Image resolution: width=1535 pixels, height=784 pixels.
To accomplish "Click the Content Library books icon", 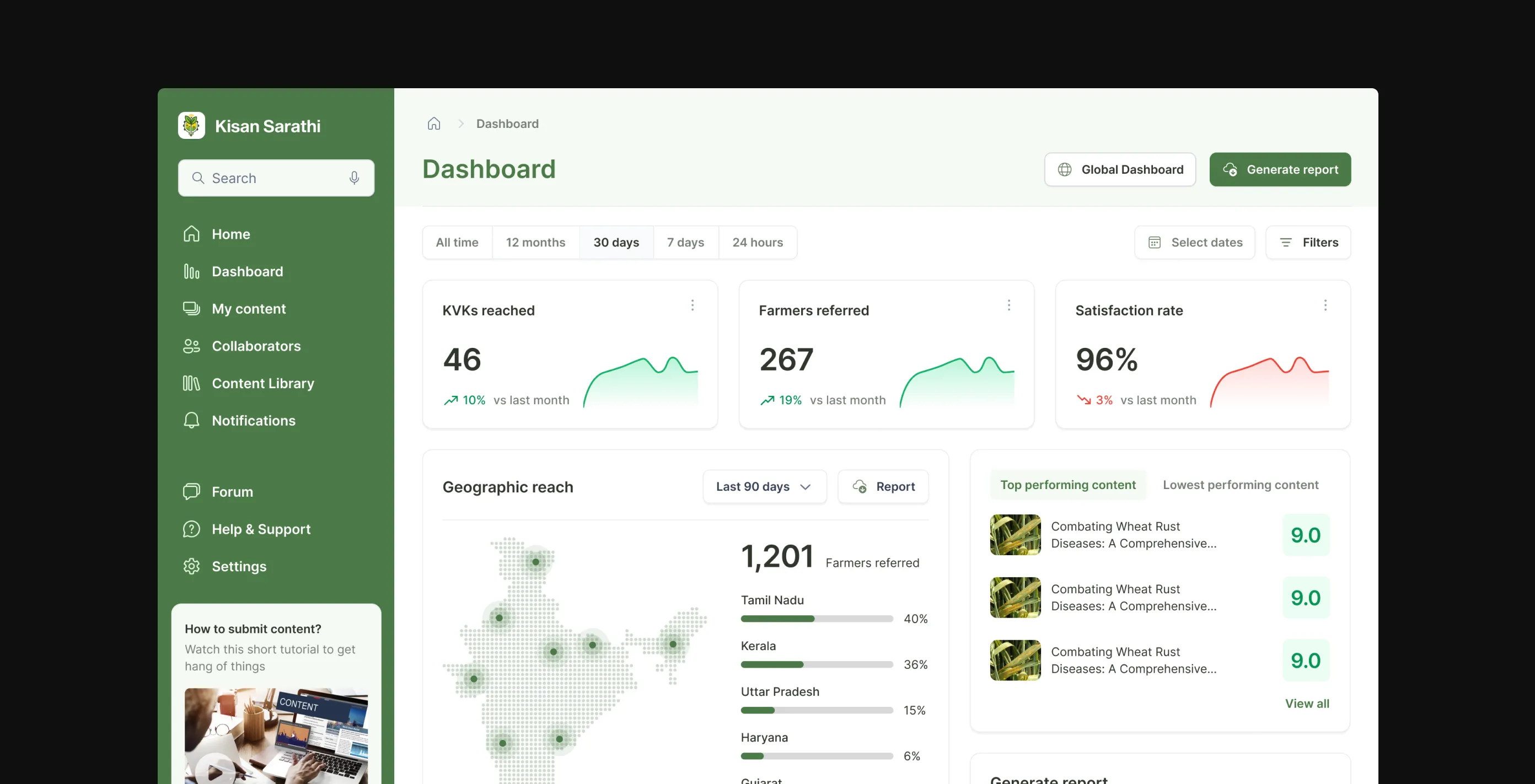I will (191, 383).
